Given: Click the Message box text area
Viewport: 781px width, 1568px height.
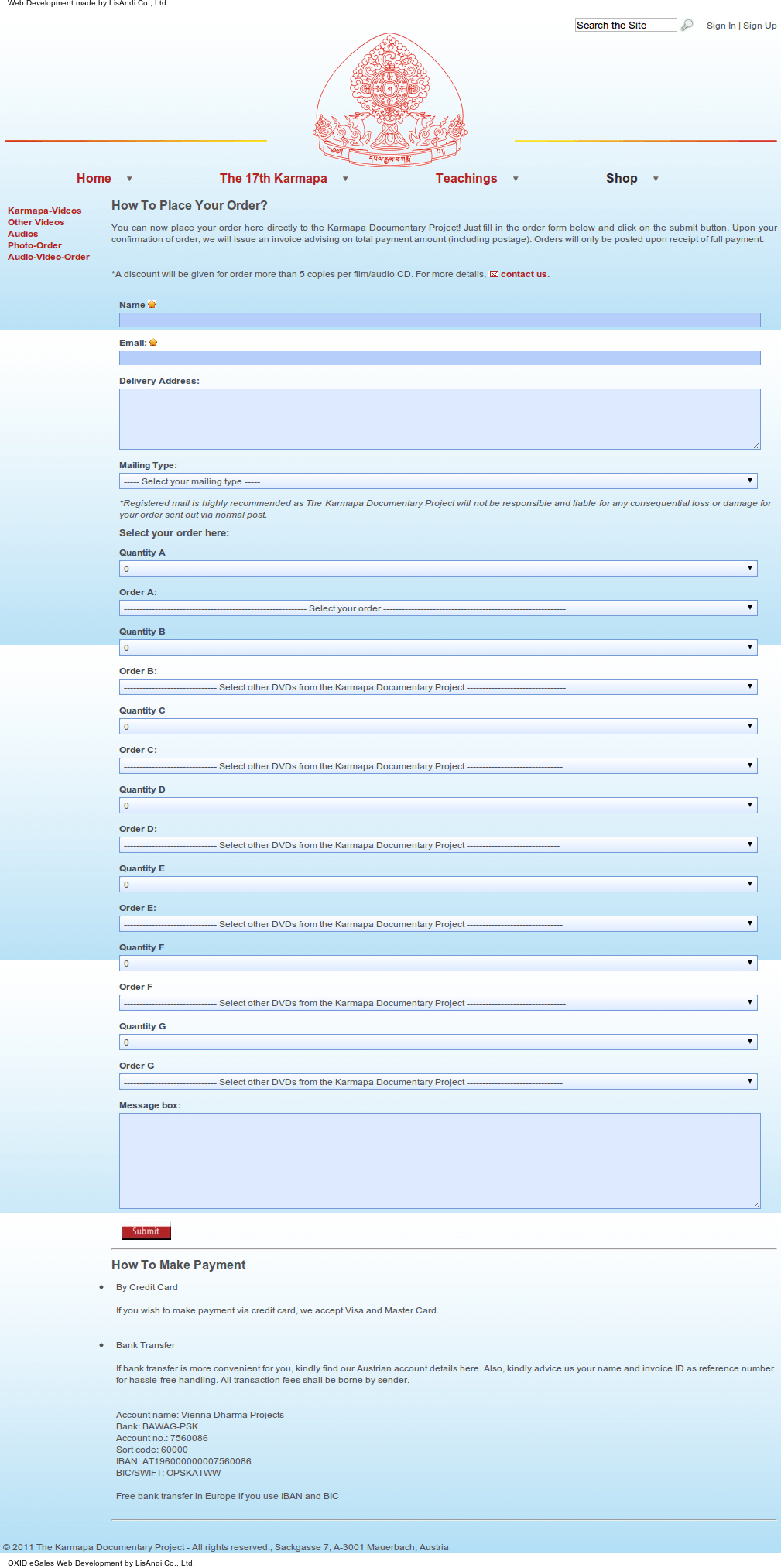Looking at the screenshot, I should click(x=440, y=1161).
